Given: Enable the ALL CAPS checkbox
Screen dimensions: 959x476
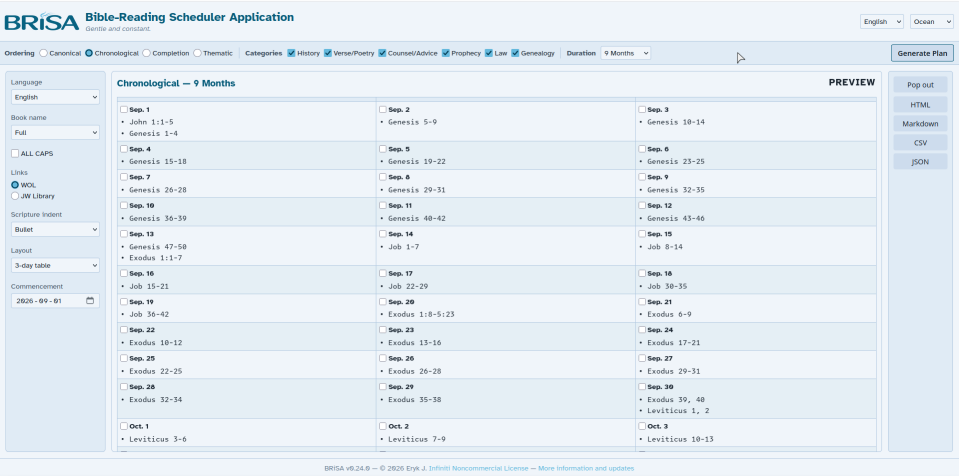Looking at the screenshot, I should (x=15, y=154).
